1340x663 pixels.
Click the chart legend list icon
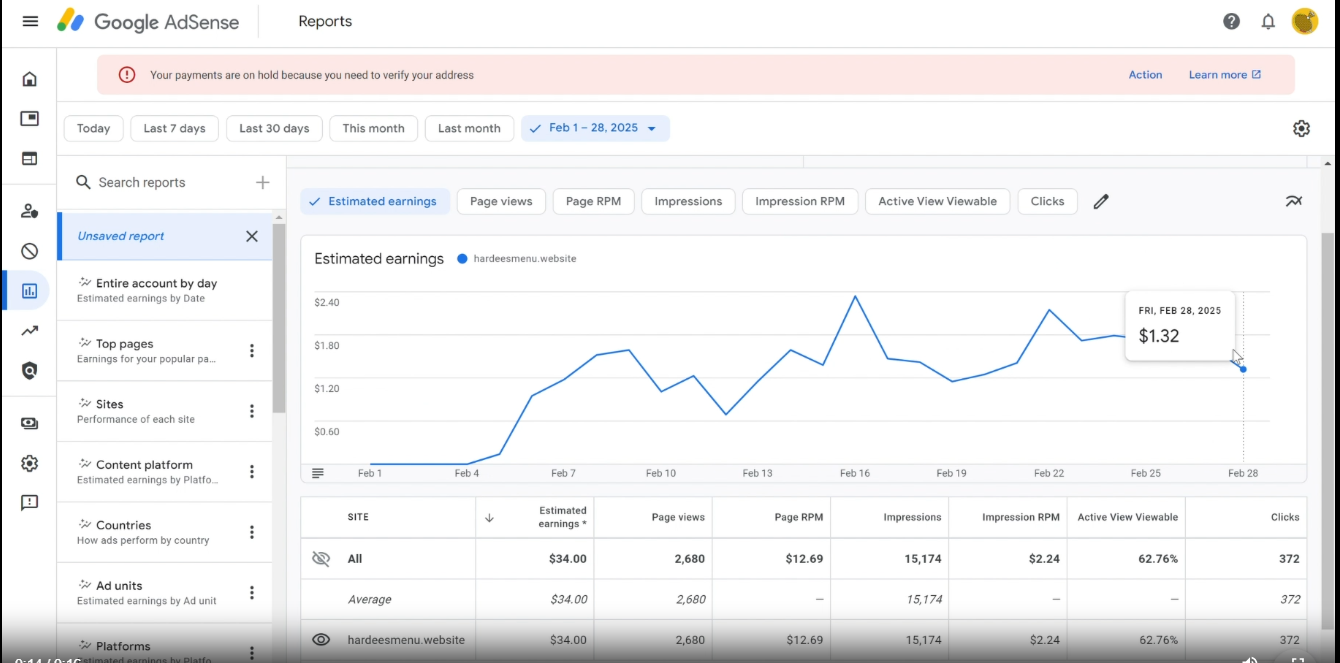318,473
